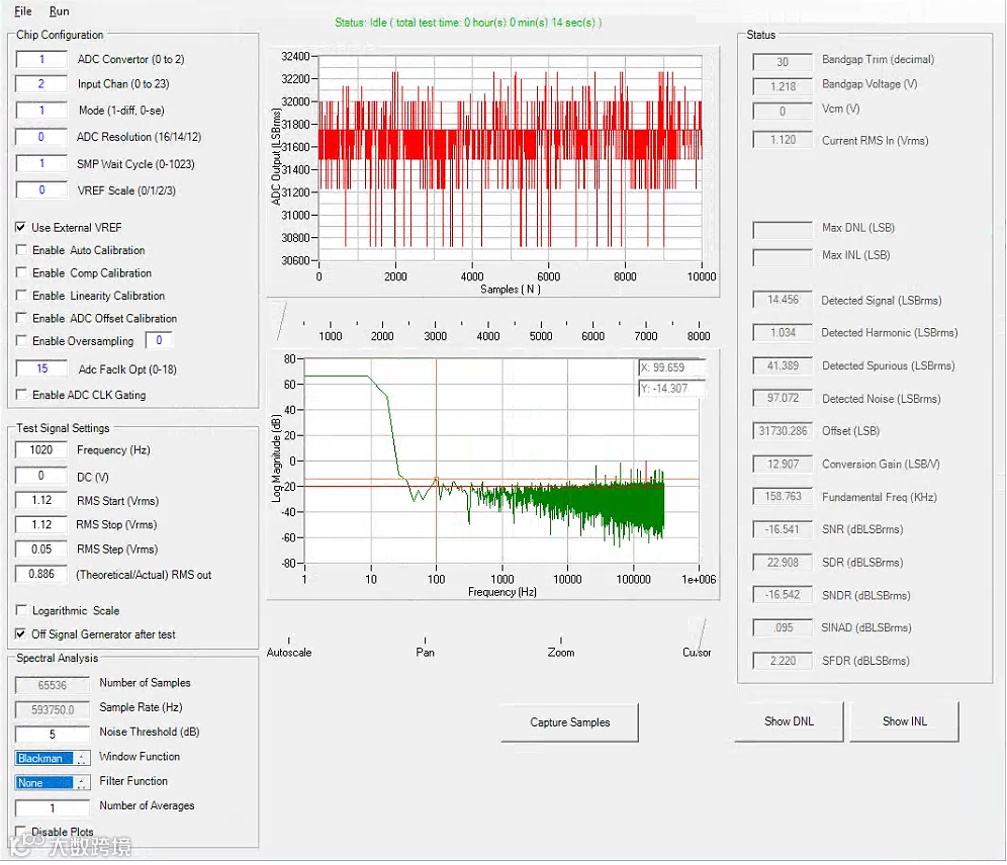1007x865 pixels.
Task: Enable Auto Calibration checkbox
Action: pyautogui.click(x=21, y=250)
